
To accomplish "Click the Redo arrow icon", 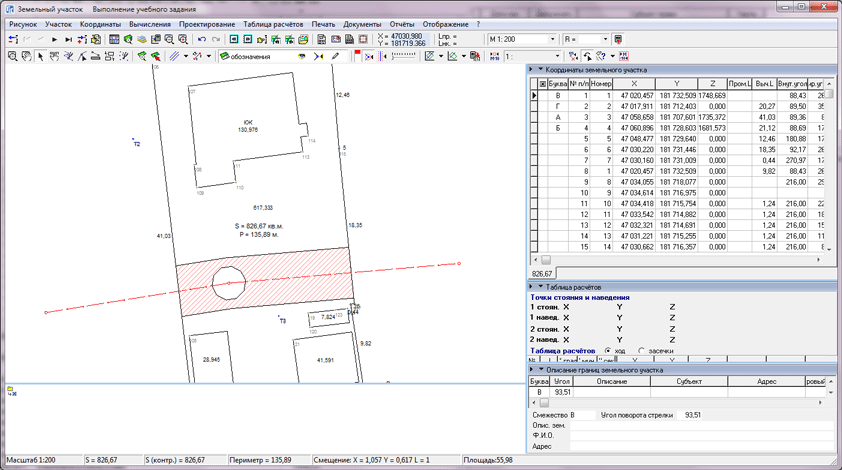I will coord(216,39).
